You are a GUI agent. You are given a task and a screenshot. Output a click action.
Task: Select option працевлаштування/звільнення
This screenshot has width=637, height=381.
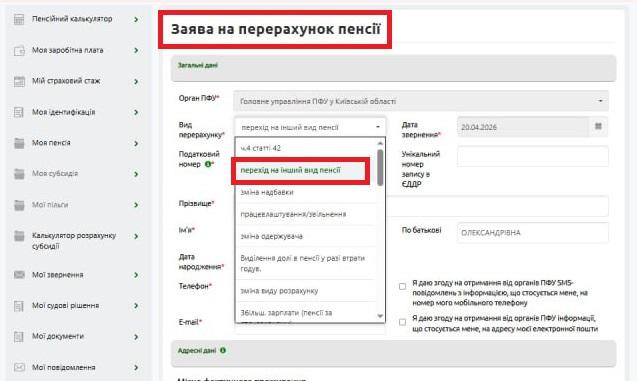pos(306,214)
